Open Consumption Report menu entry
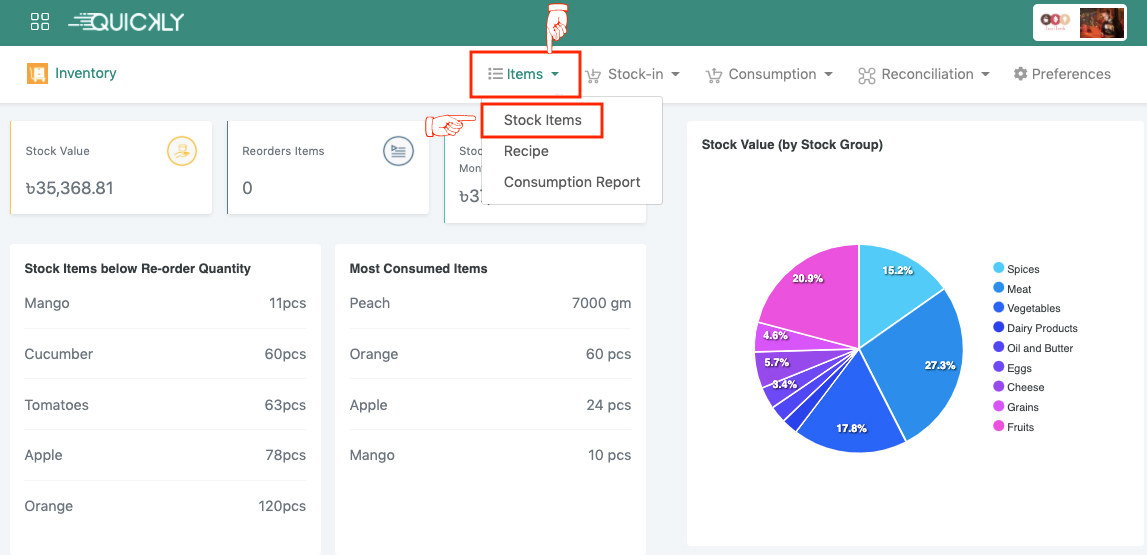The image size is (1147, 555). [572, 182]
